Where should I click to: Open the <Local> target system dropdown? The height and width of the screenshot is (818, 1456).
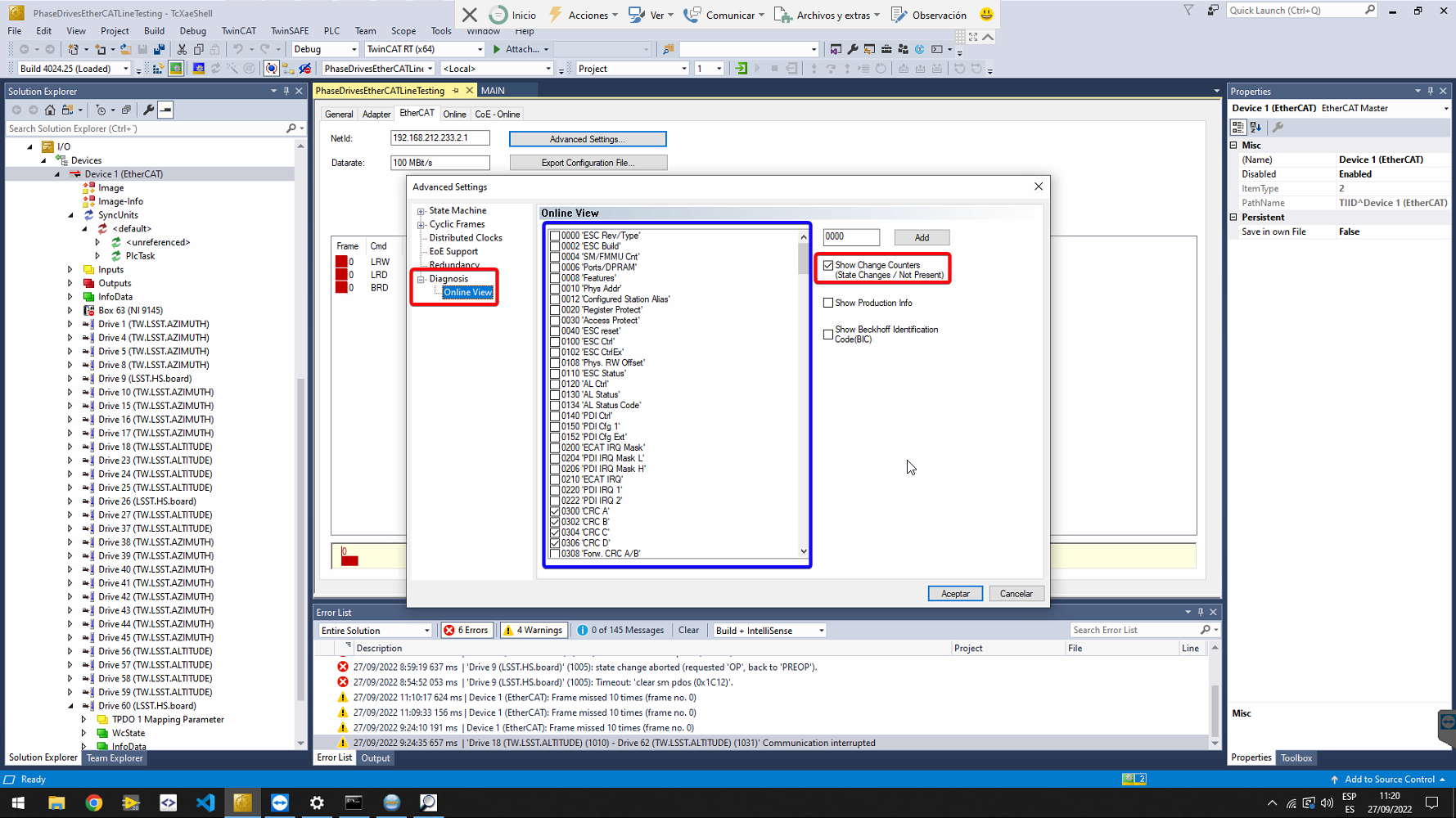[x=497, y=69]
